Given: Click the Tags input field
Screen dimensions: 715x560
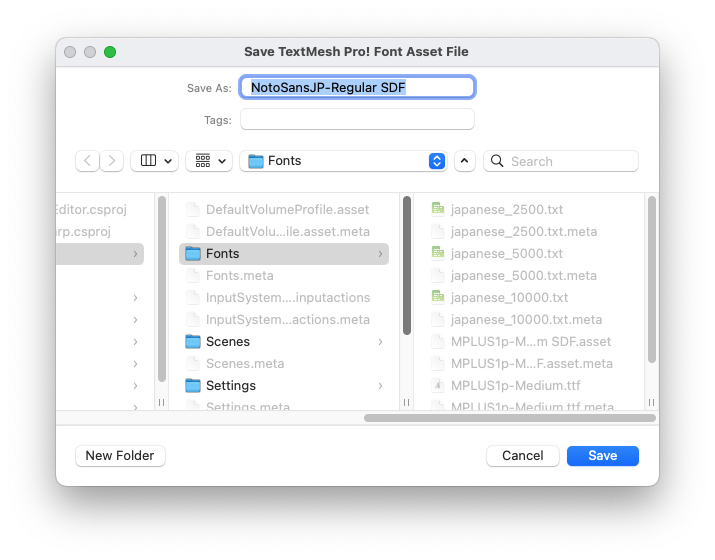Looking at the screenshot, I should point(357,120).
